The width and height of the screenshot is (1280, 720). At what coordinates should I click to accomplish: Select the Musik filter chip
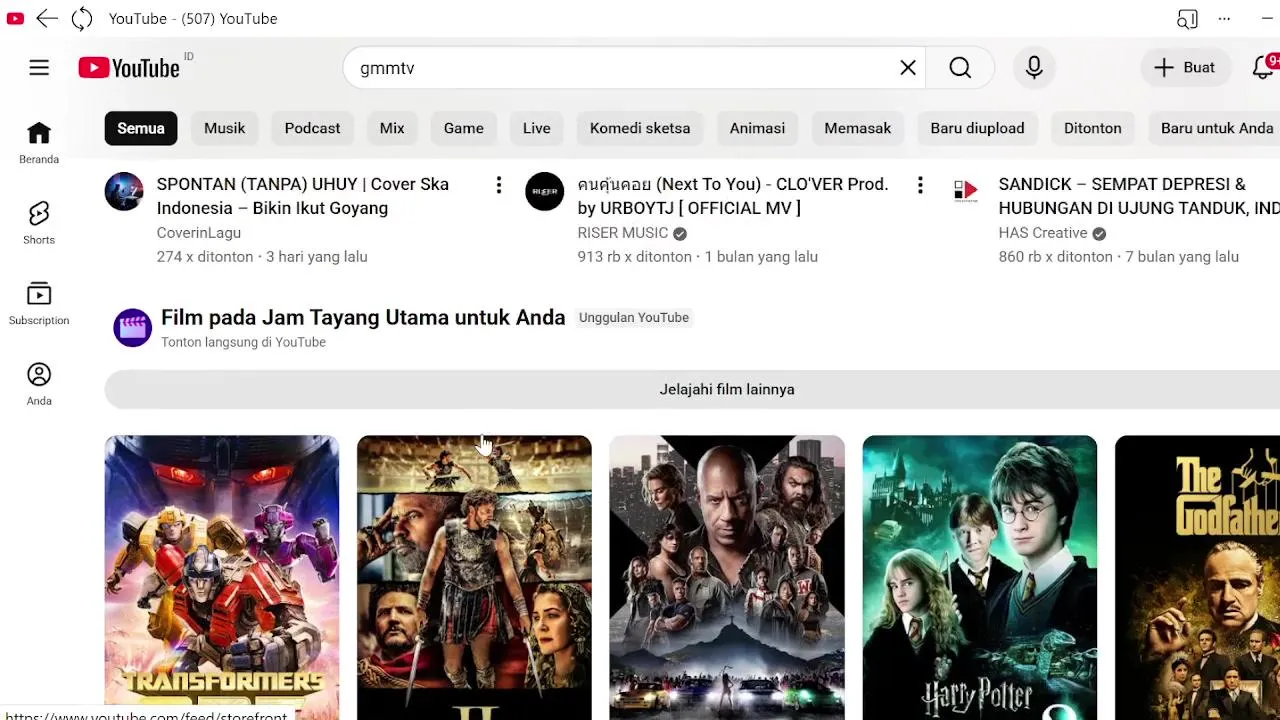(x=225, y=128)
